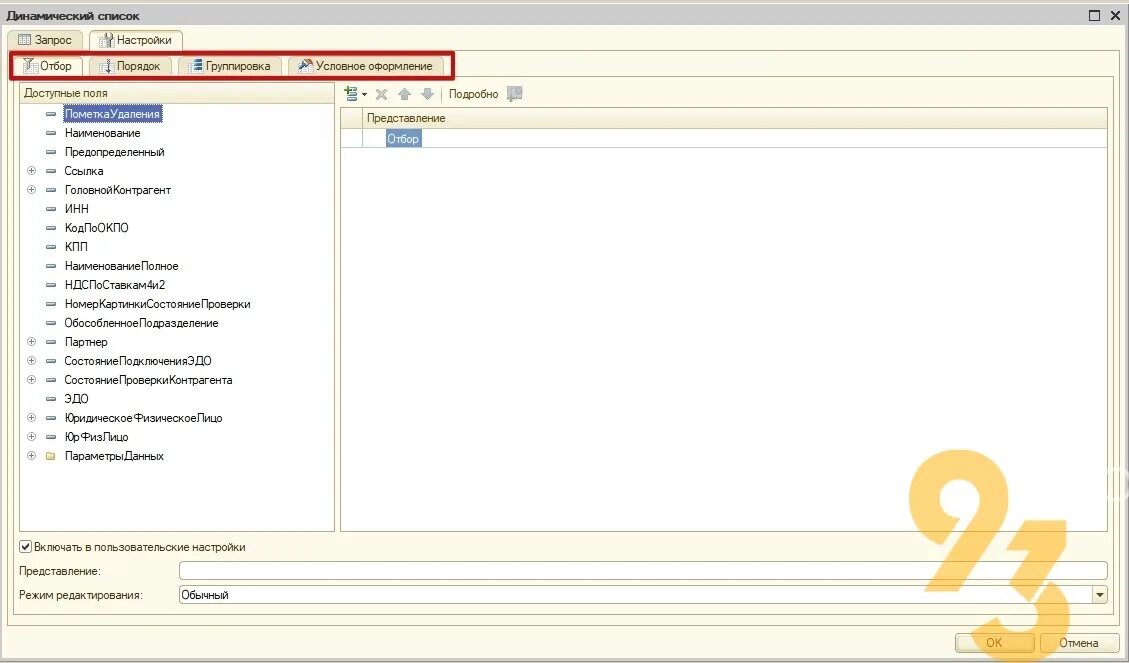
Task: Open the Группировка settings tab
Action: click(x=230, y=66)
